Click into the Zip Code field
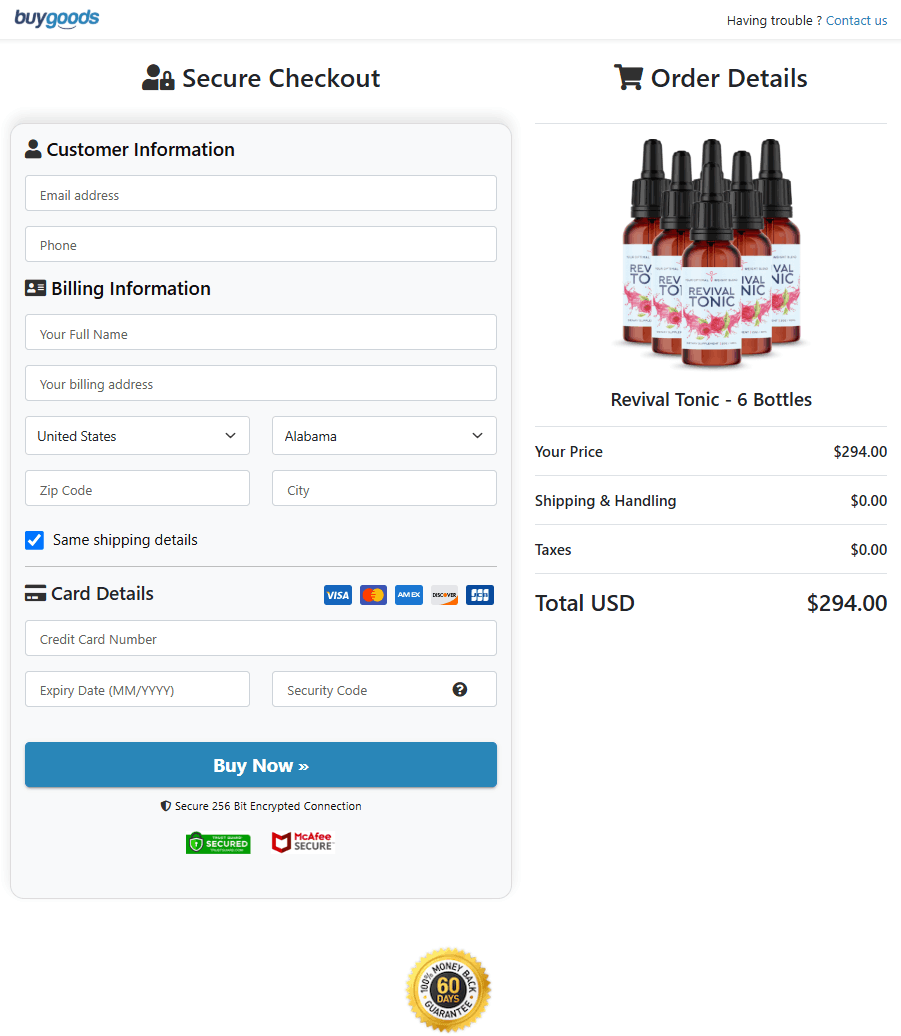901x1036 pixels. tap(137, 489)
